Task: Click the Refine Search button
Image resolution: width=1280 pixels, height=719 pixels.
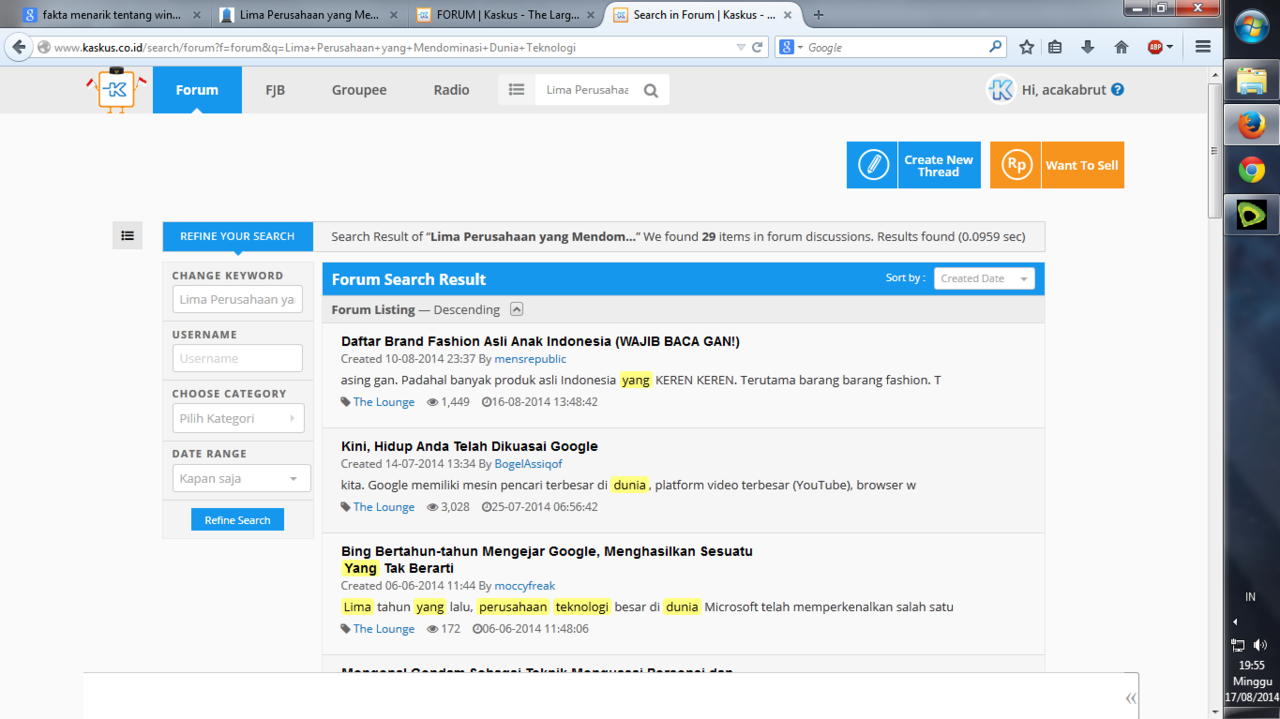Action: (x=237, y=520)
